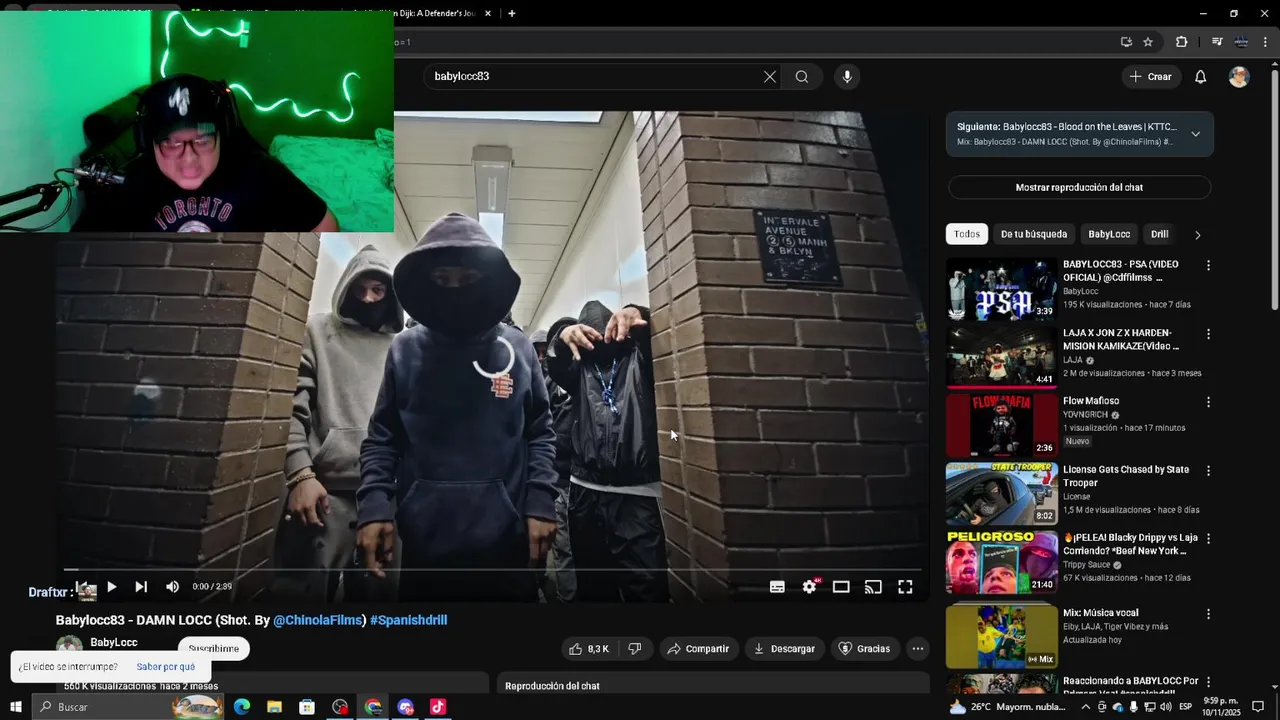
Task: Open the Flow Mafioso thumbnail
Action: tap(1001, 425)
